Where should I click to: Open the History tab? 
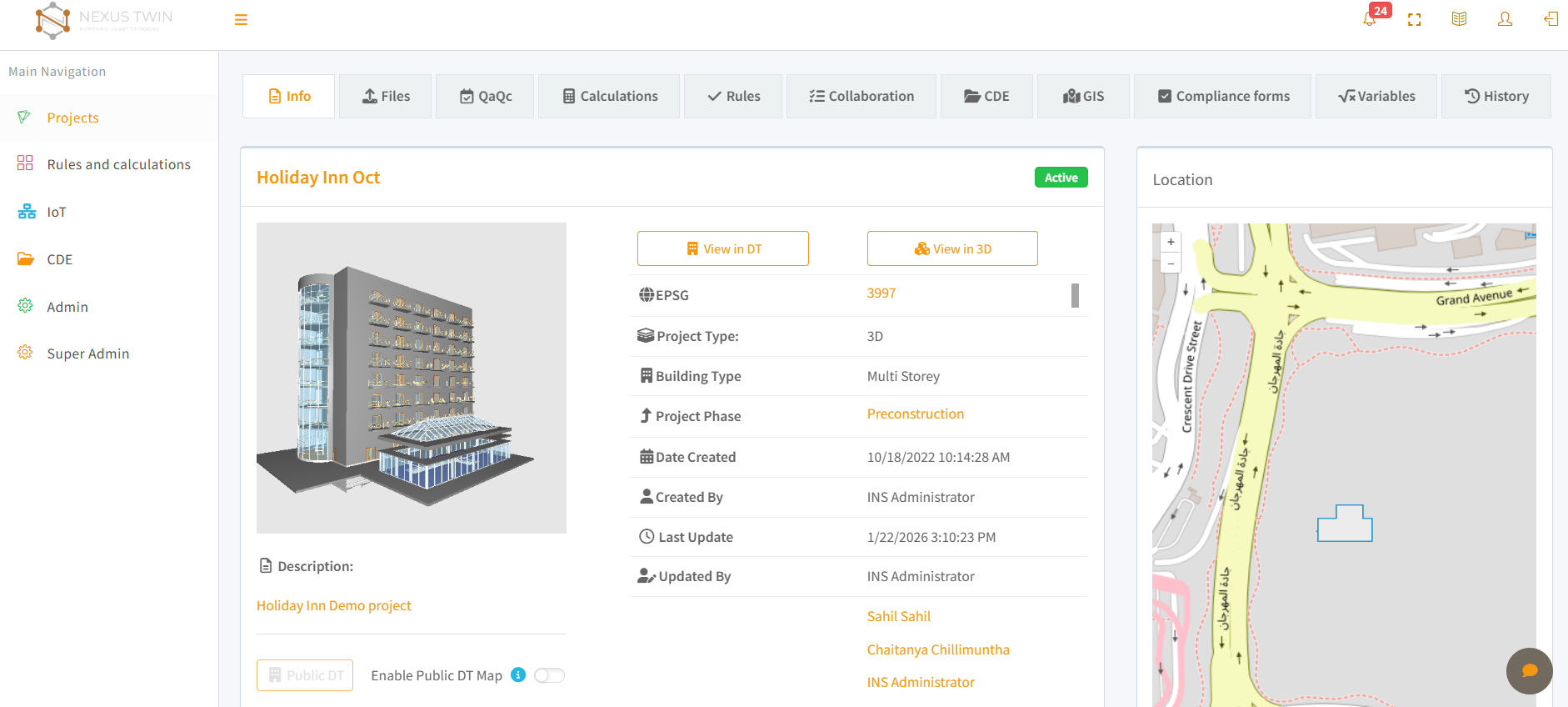tap(1496, 96)
